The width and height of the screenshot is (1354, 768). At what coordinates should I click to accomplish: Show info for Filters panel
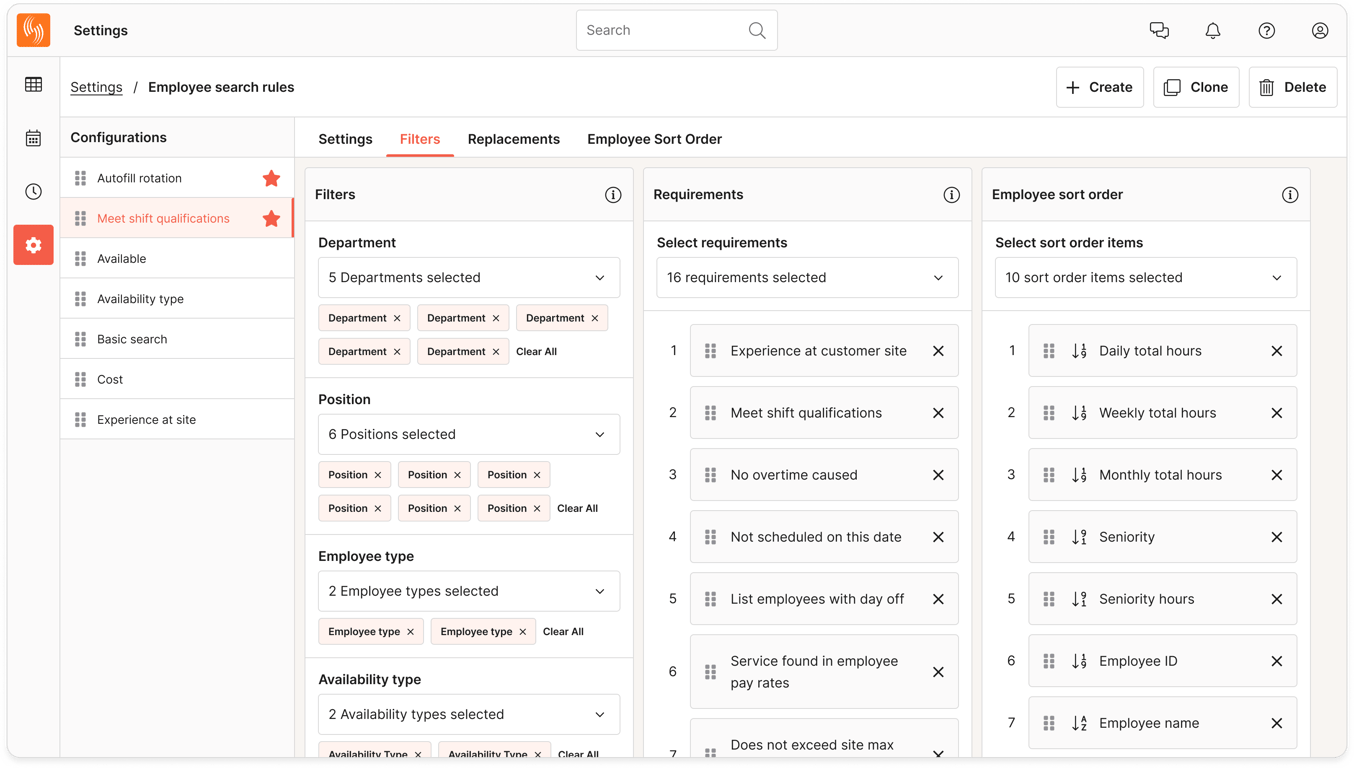(x=613, y=195)
